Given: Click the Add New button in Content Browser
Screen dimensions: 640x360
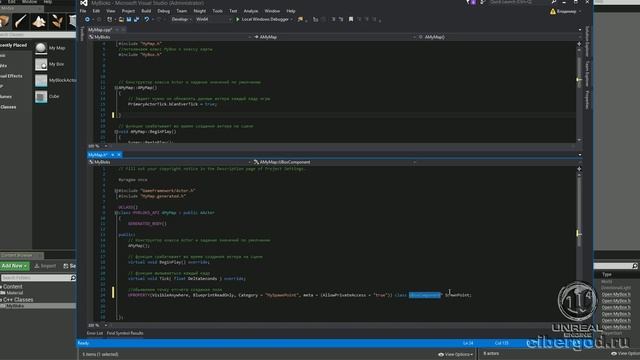Looking at the screenshot, I should pyautogui.click(x=15, y=266).
